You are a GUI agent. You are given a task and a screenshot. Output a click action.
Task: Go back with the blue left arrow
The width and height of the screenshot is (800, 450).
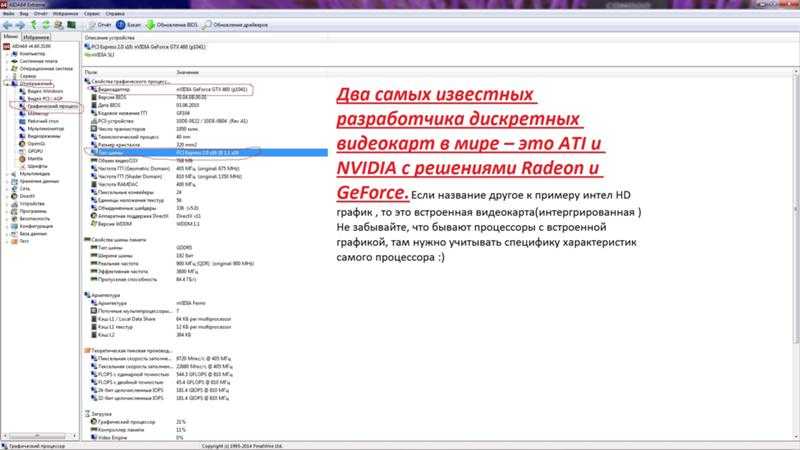pos(7,25)
